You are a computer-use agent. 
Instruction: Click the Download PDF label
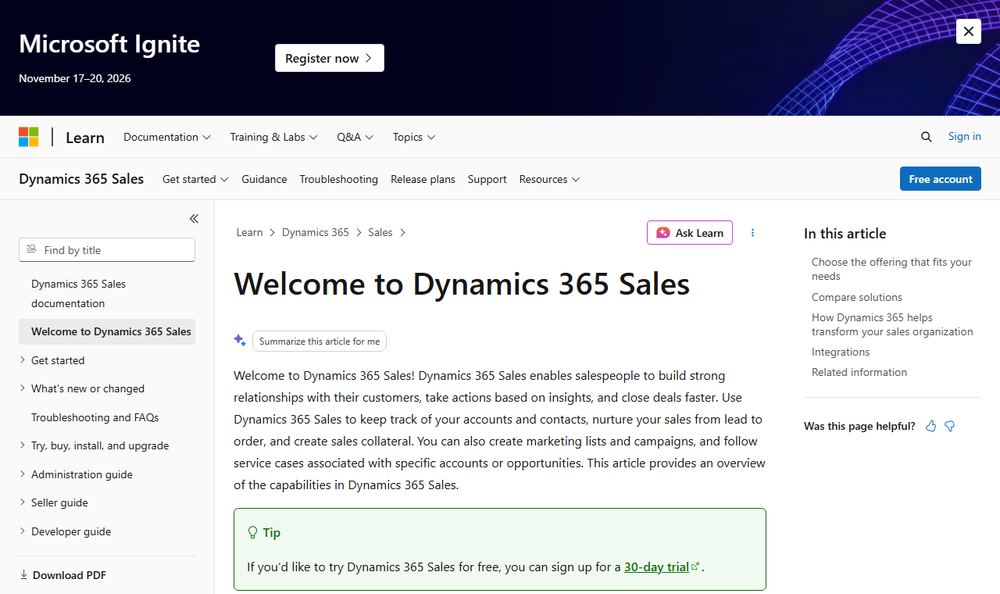coord(70,575)
